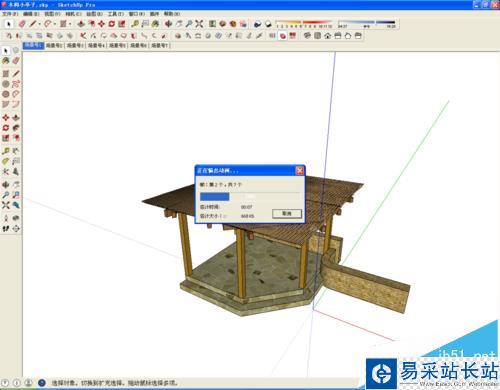
Task: Activate the Move tool in top toolbar
Action: click(x=101, y=24)
